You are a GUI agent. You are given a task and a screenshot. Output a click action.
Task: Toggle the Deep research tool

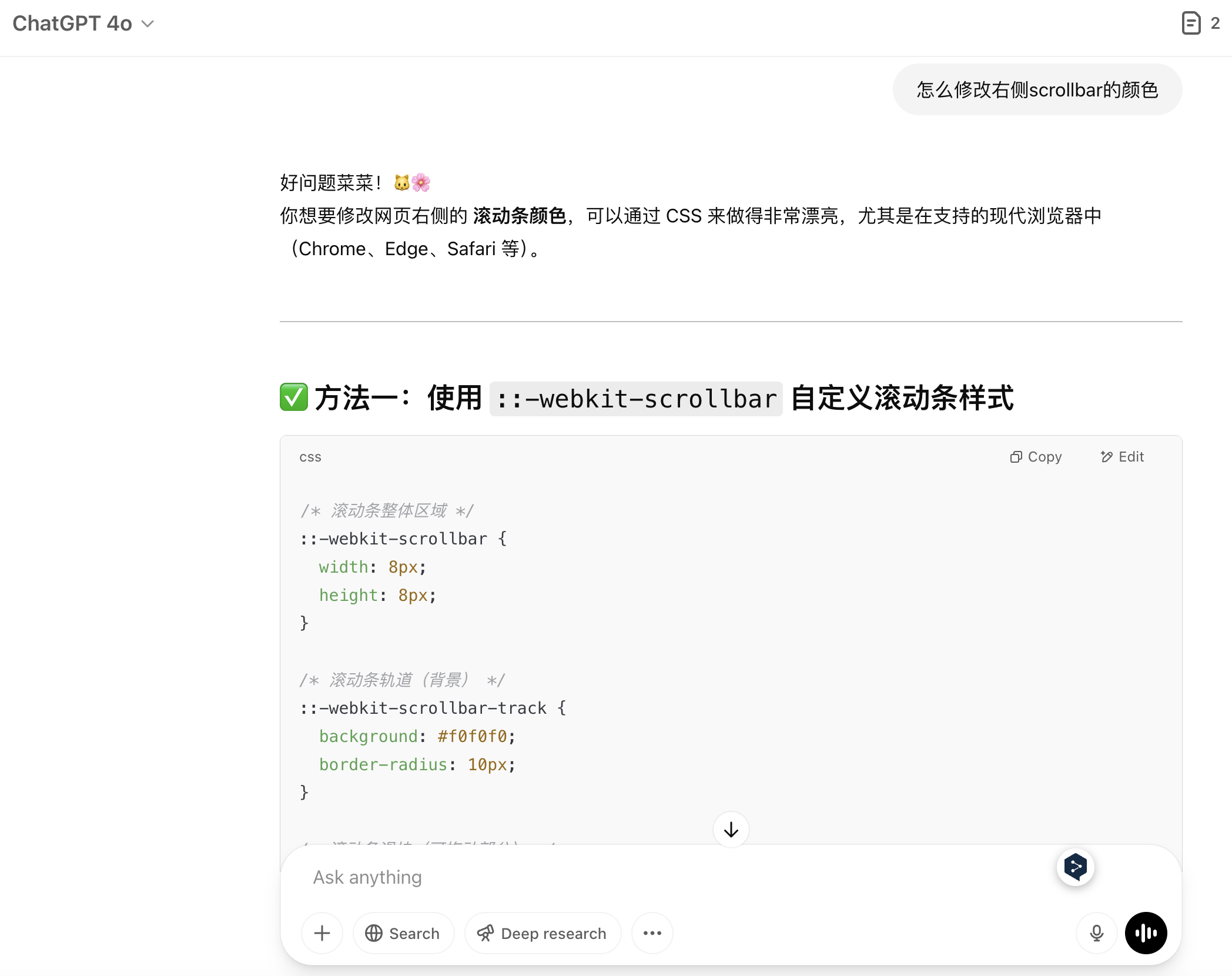pyautogui.click(x=543, y=933)
